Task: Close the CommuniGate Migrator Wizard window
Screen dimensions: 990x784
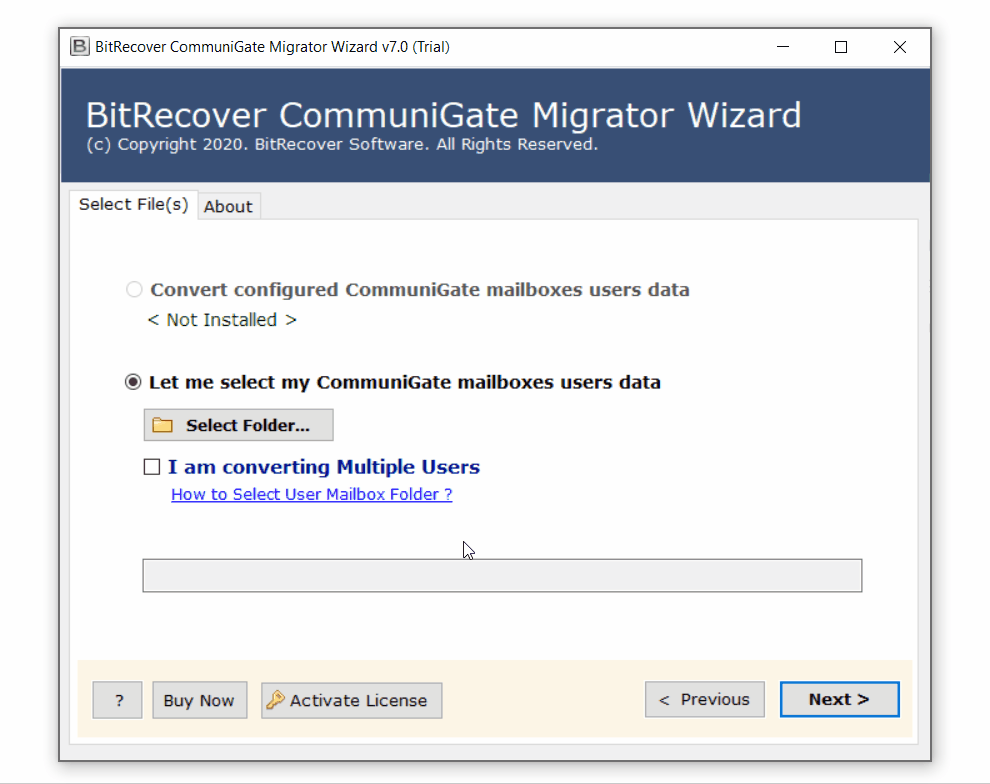Action: 900,47
